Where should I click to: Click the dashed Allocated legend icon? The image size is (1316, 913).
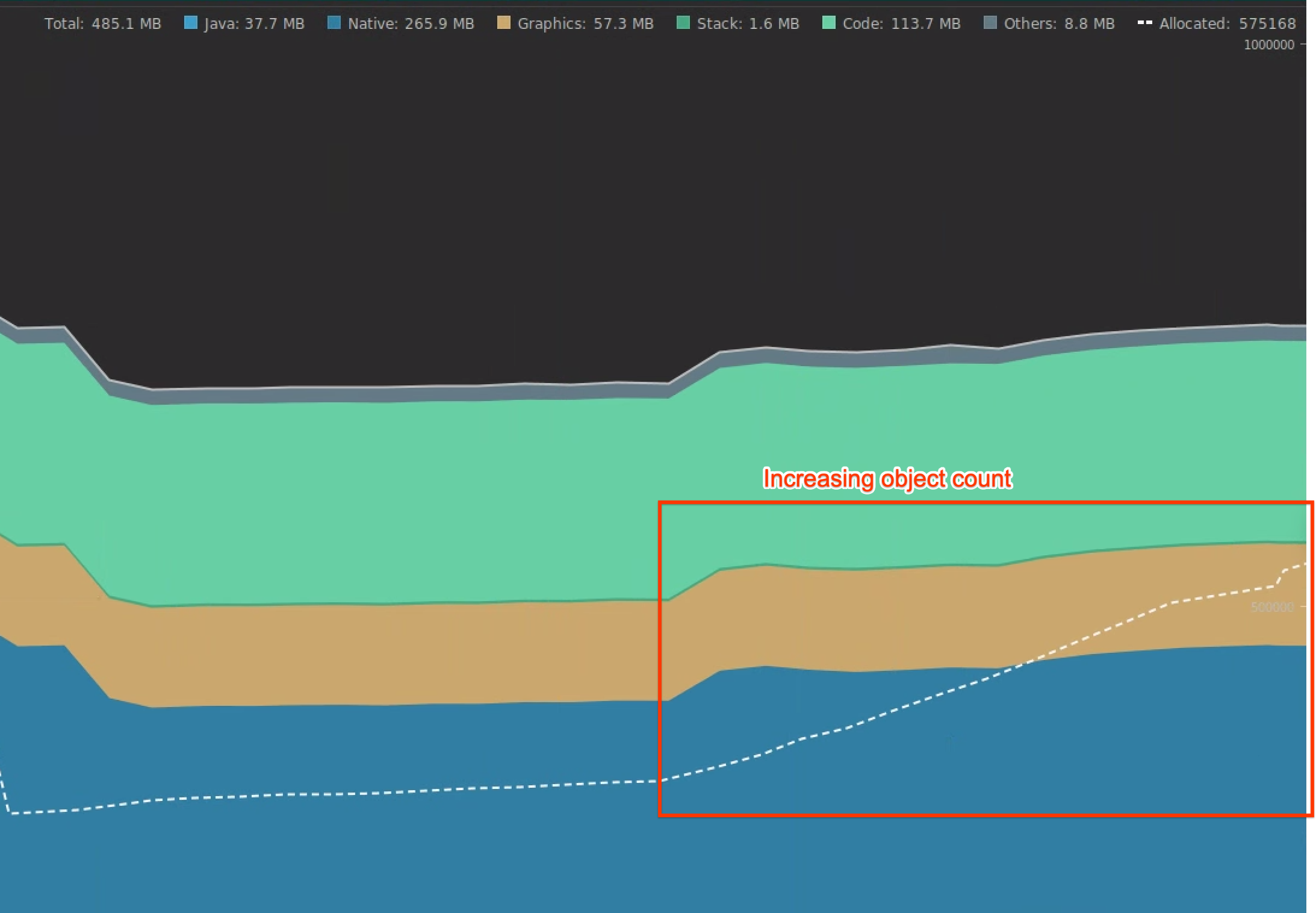point(1144,23)
